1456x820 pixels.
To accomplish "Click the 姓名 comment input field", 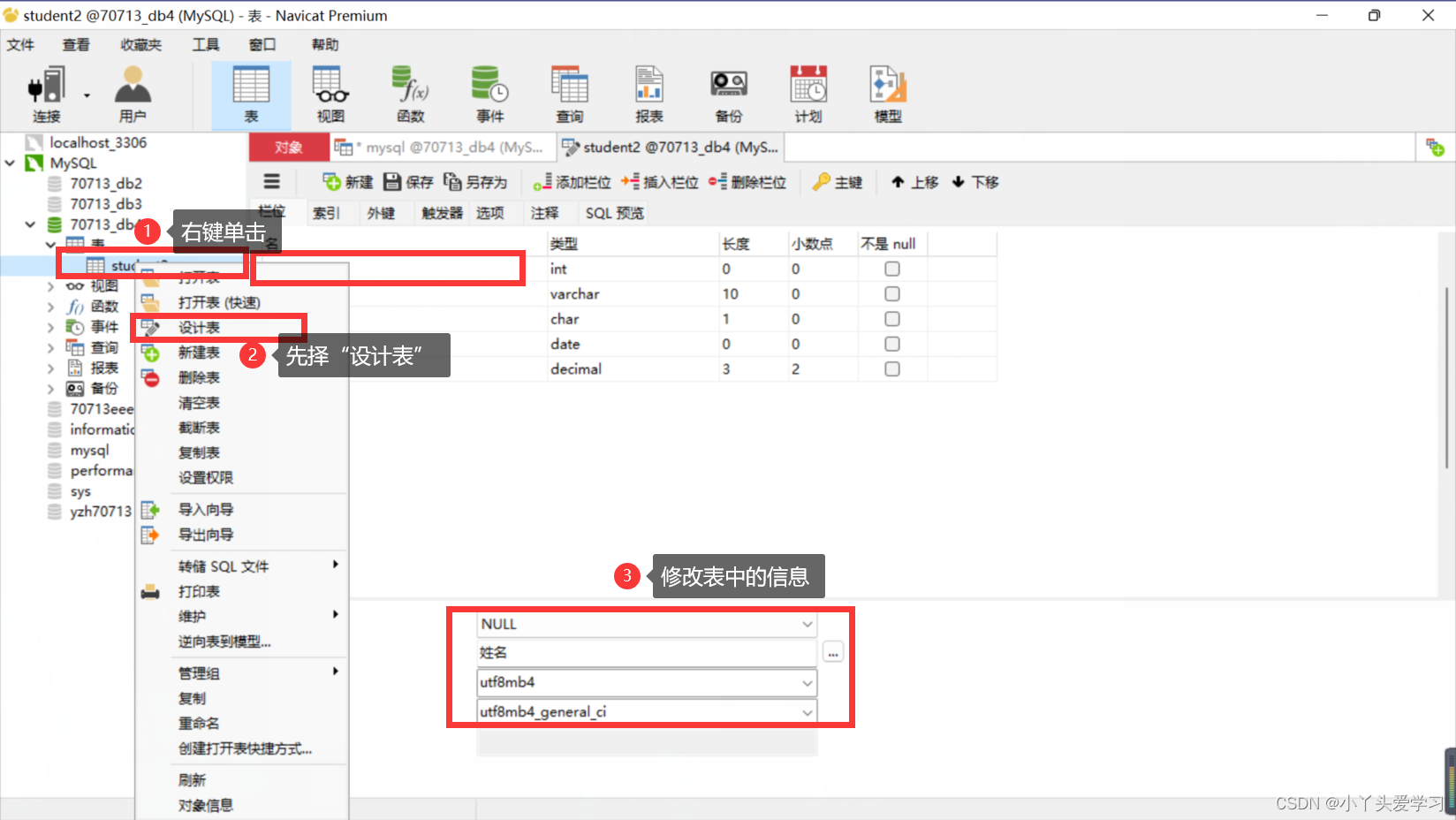I will [647, 653].
